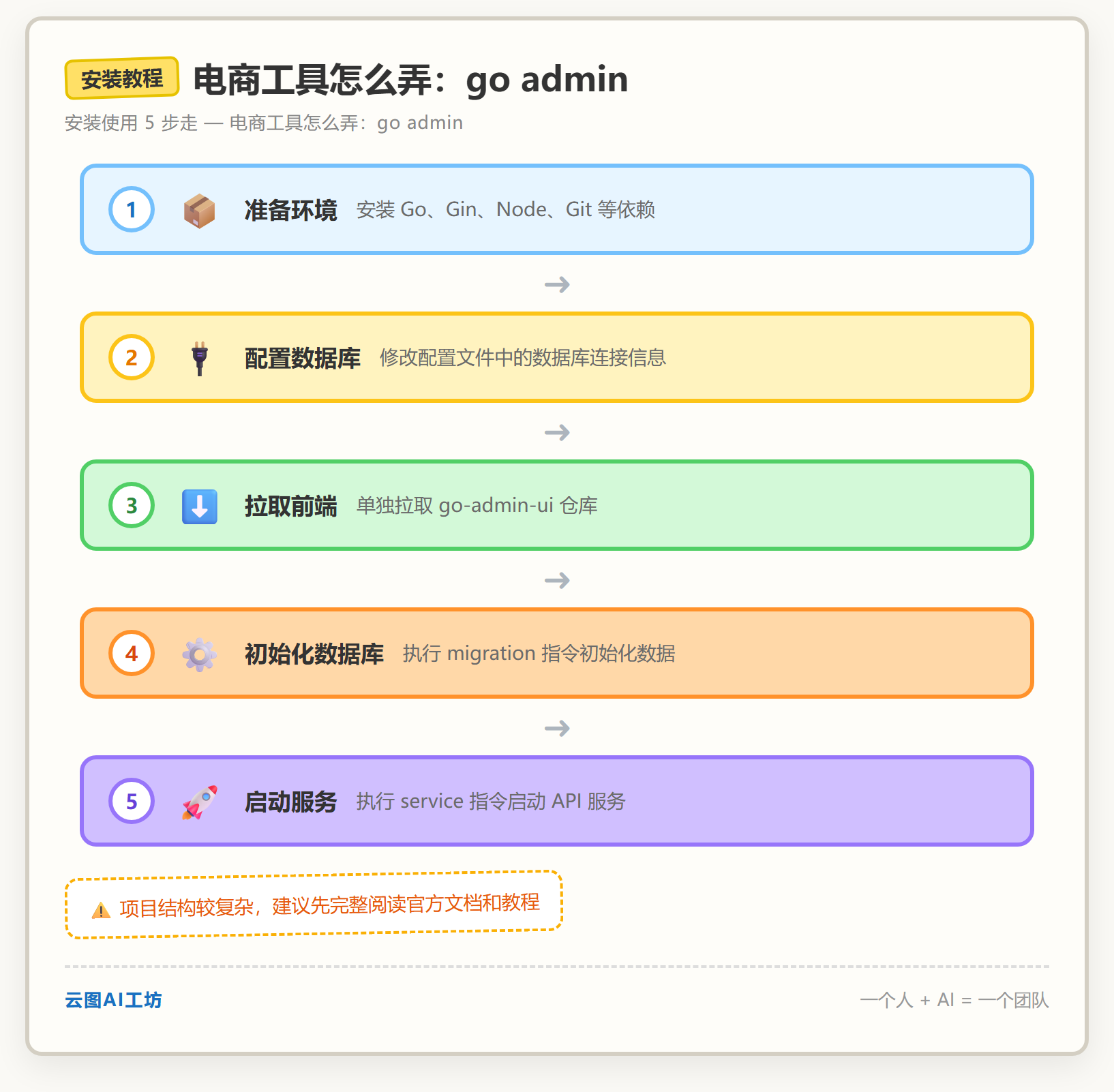1114x1092 pixels.
Task: Click the gear icon in step 4
Action: tap(199, 654)
